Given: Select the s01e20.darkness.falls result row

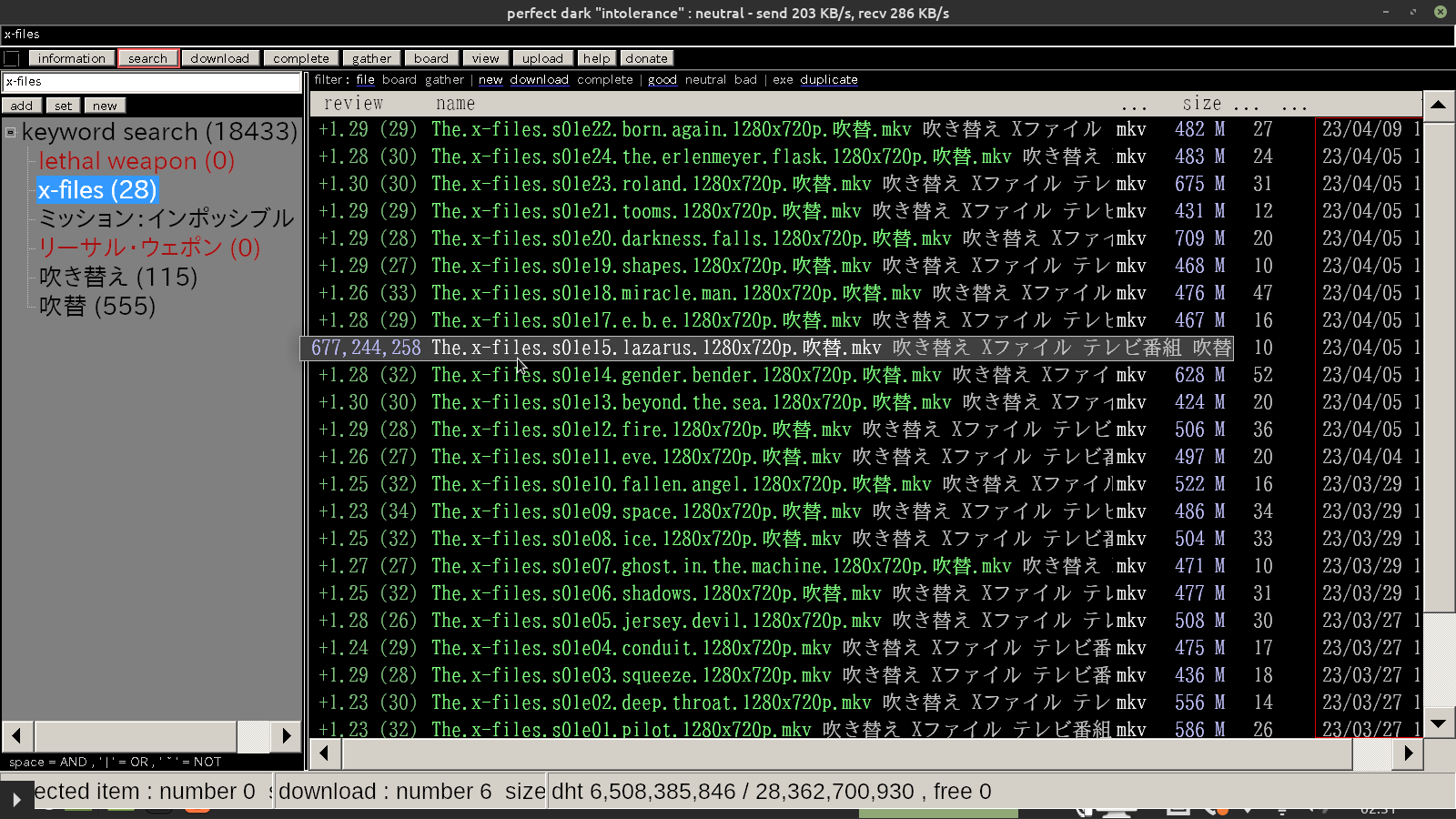Looking at the screenshot, I should (865, 238).
